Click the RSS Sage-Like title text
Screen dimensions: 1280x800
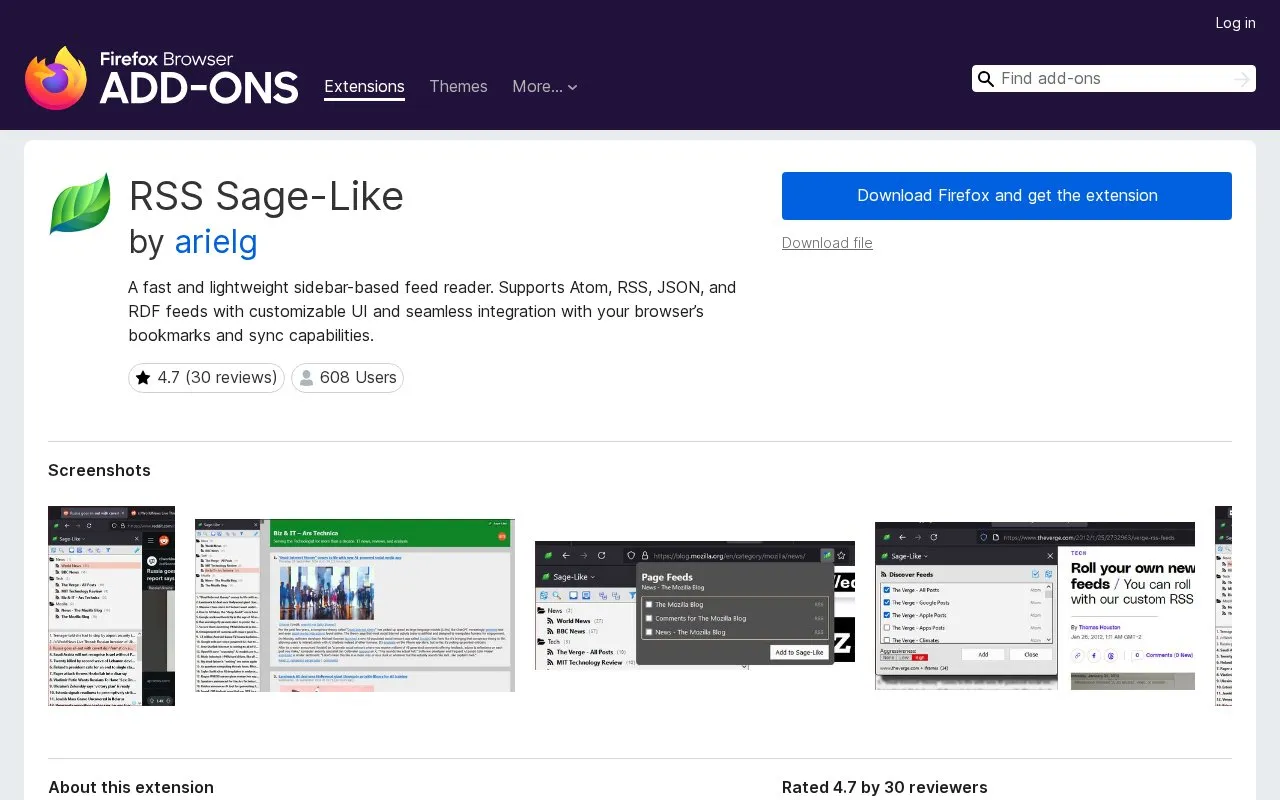point(266,196)
